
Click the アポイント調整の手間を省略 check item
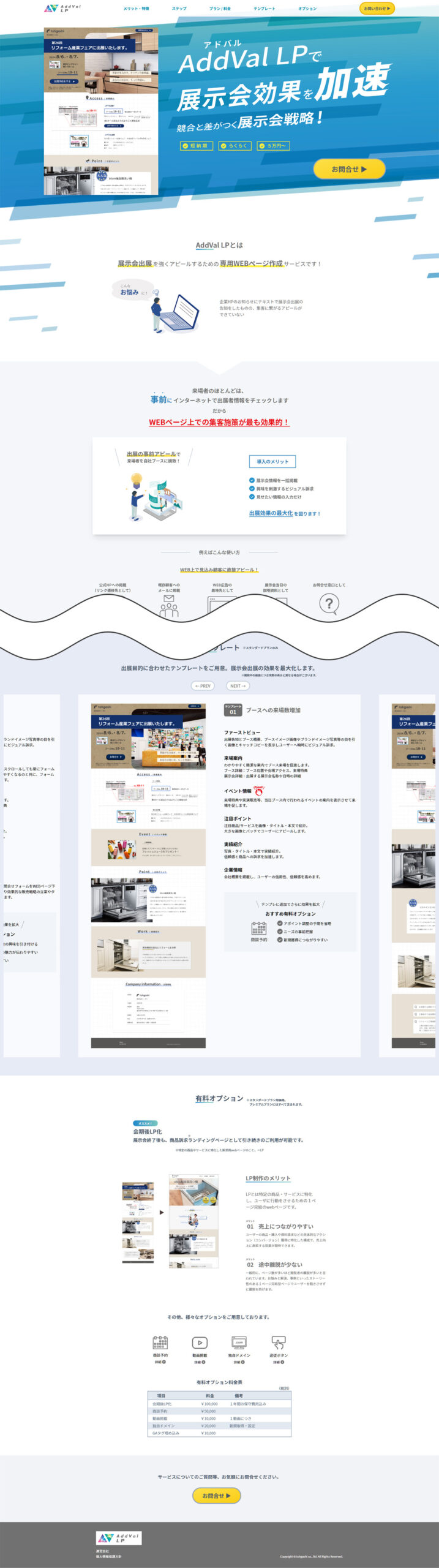coord(304,923)
